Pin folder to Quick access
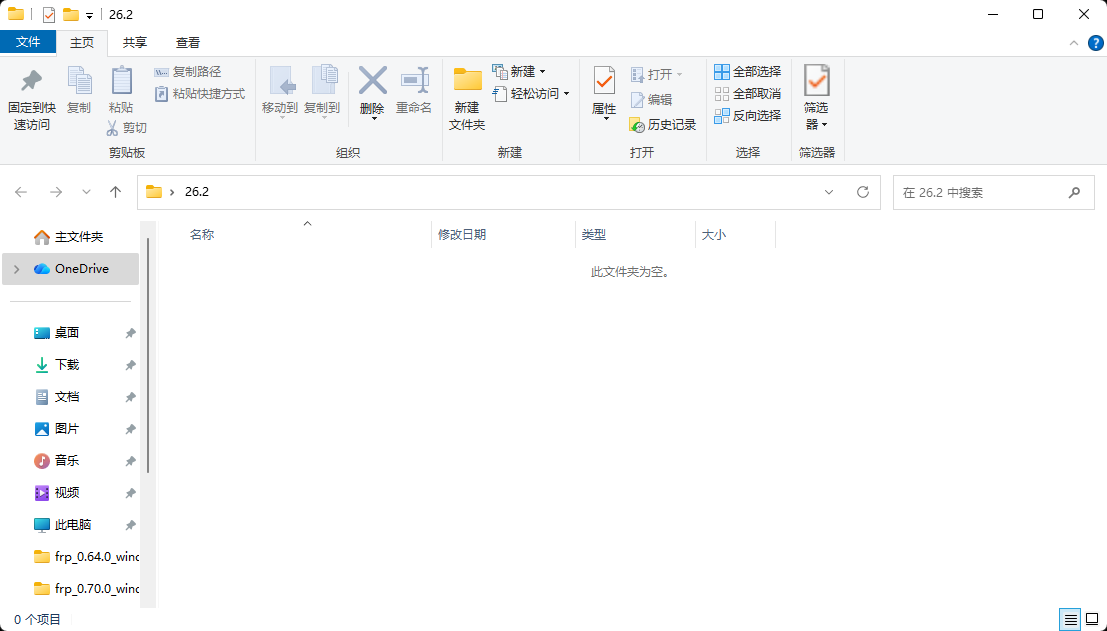The image size is (1107, 631). (32, 100)
